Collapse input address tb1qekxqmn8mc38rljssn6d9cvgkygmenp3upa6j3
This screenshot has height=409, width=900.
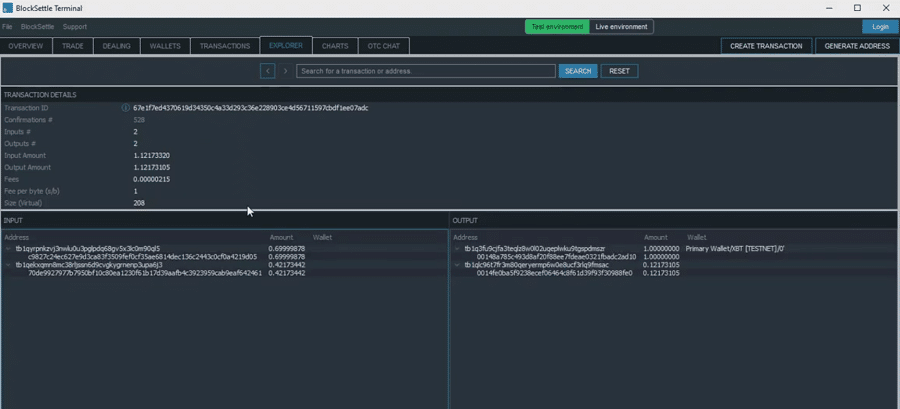[x=9, y=265]
